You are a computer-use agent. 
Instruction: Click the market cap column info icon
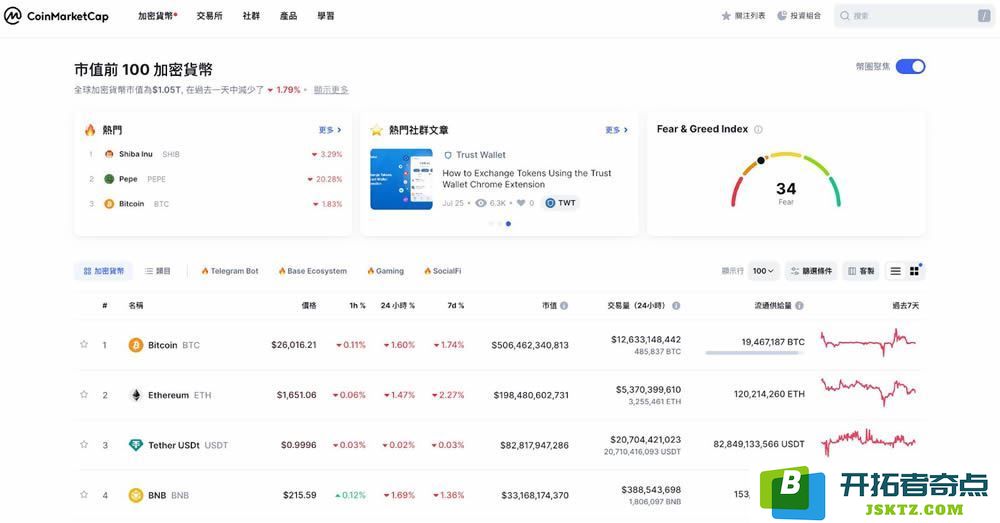[x=564, y=306]
